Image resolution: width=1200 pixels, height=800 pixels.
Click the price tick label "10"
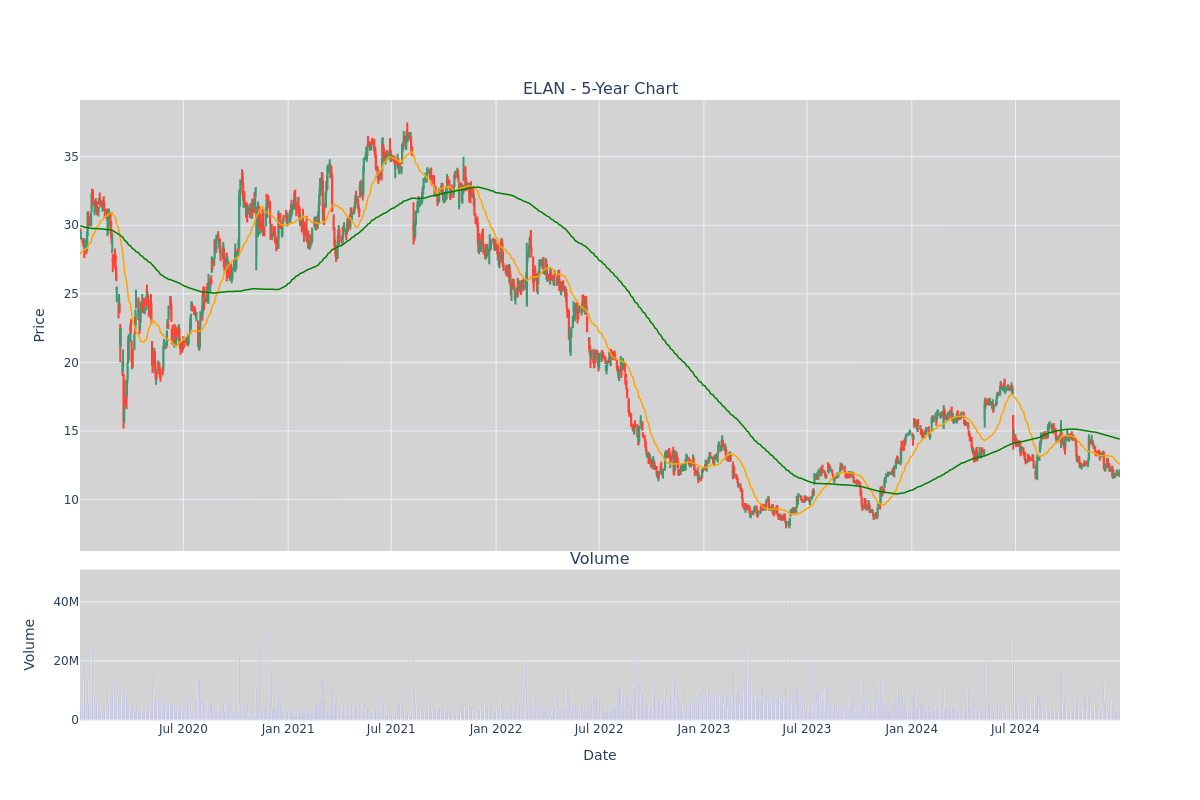[x=71, y=500]
